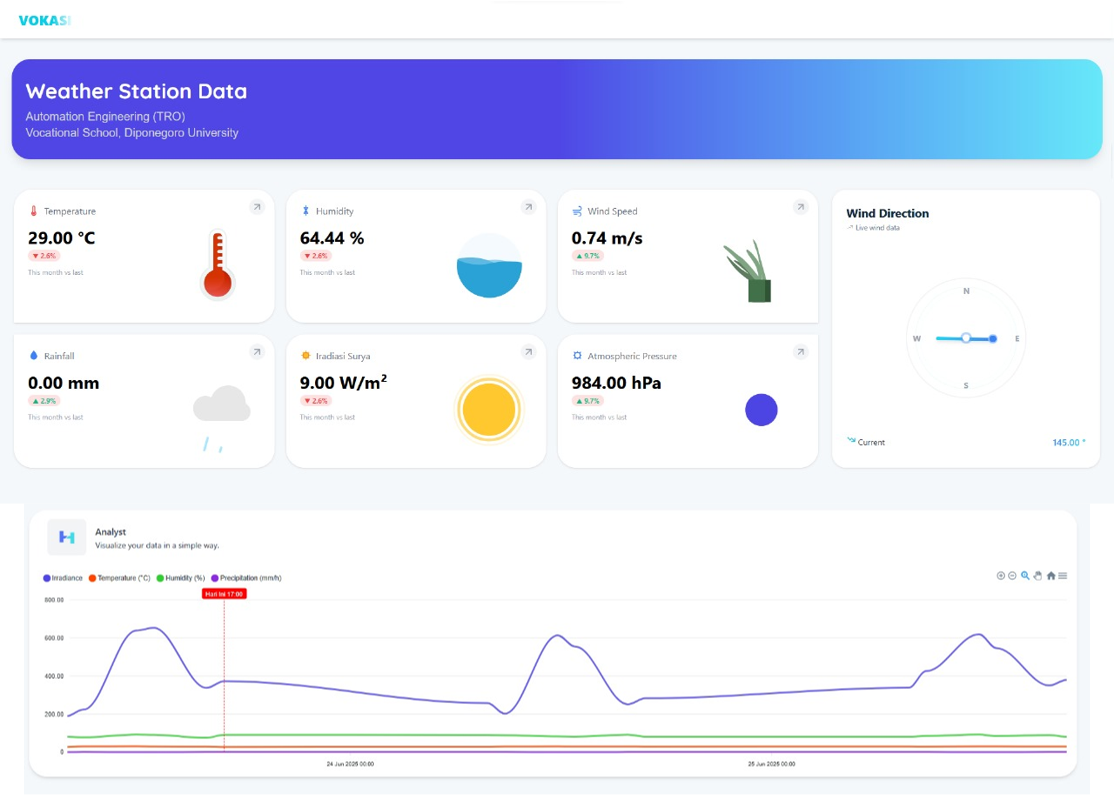Click the chart zoom in icon

(1000, 576)
